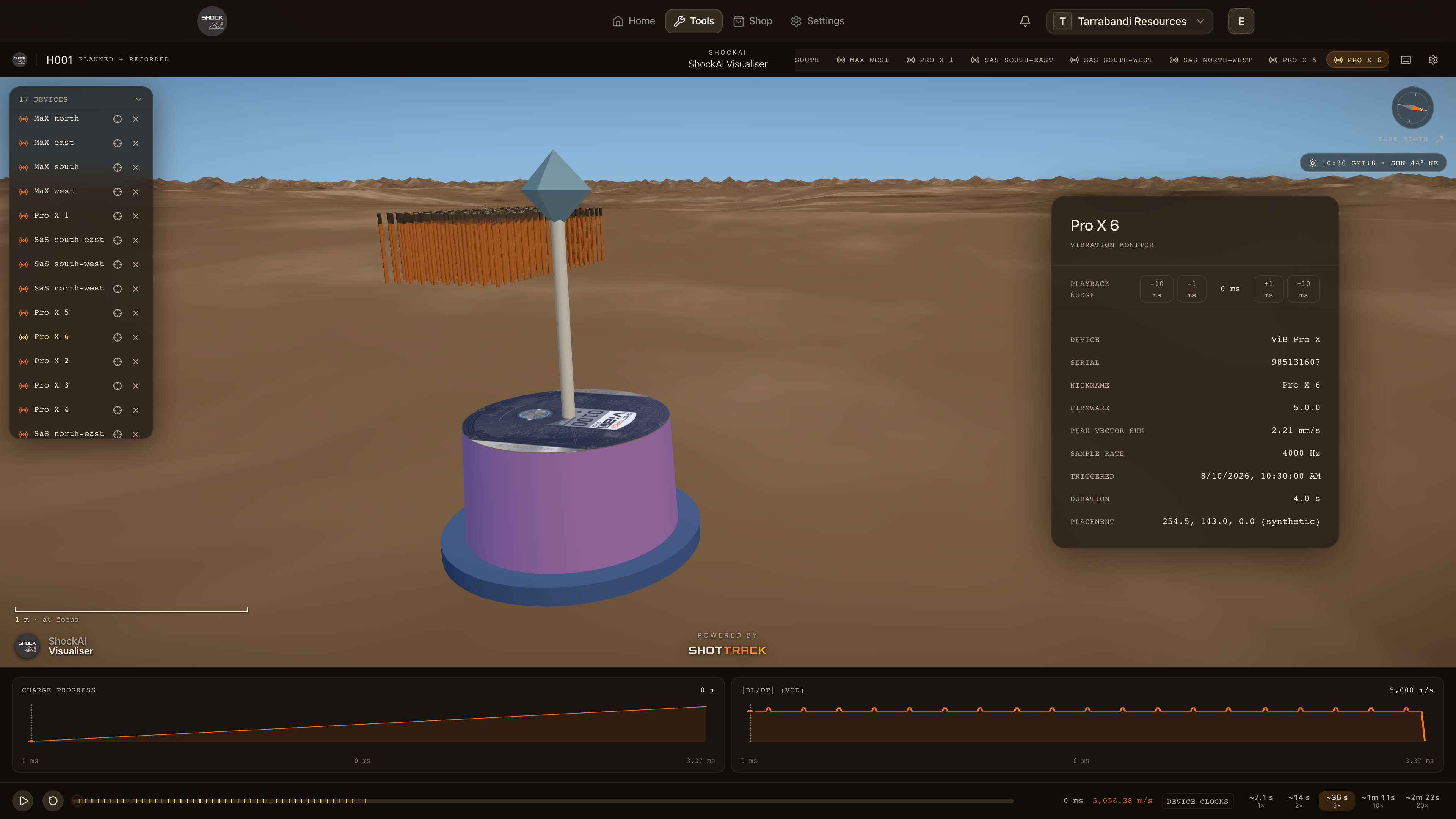Focus camera on SaS south-east device
Screen dimensions: 1456x819
click(117, 240)
